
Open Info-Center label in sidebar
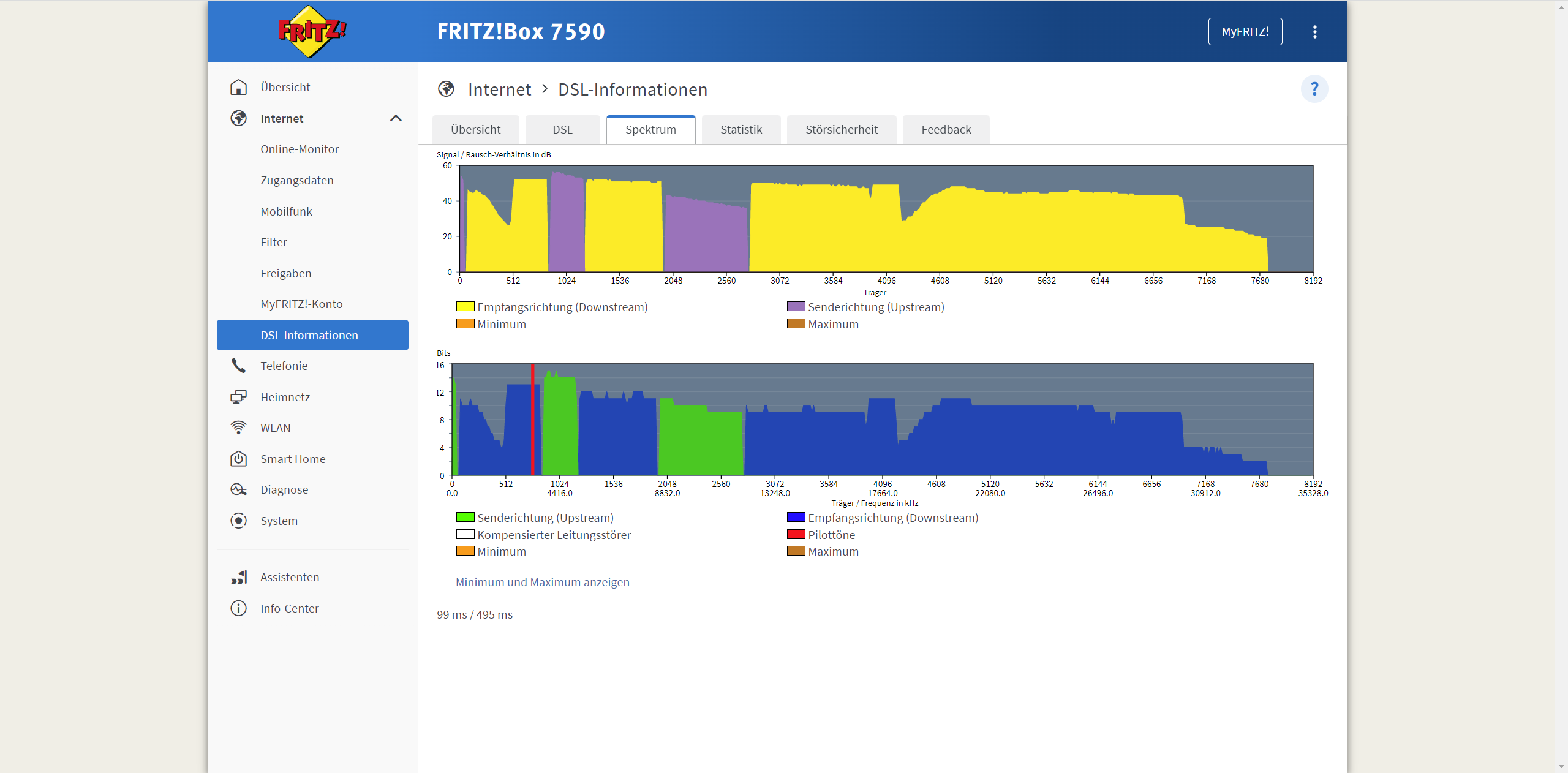click(x=289, y=608)
